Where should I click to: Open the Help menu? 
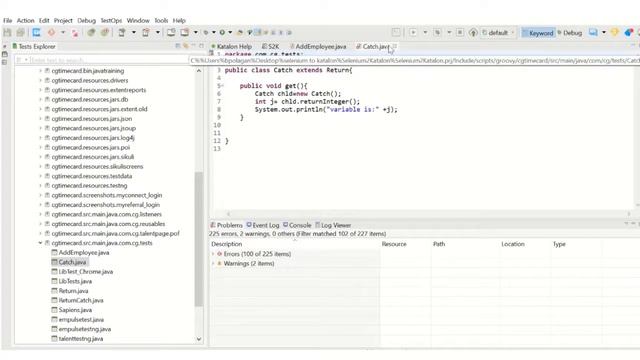pyautogui.click(x=179, y=20)
